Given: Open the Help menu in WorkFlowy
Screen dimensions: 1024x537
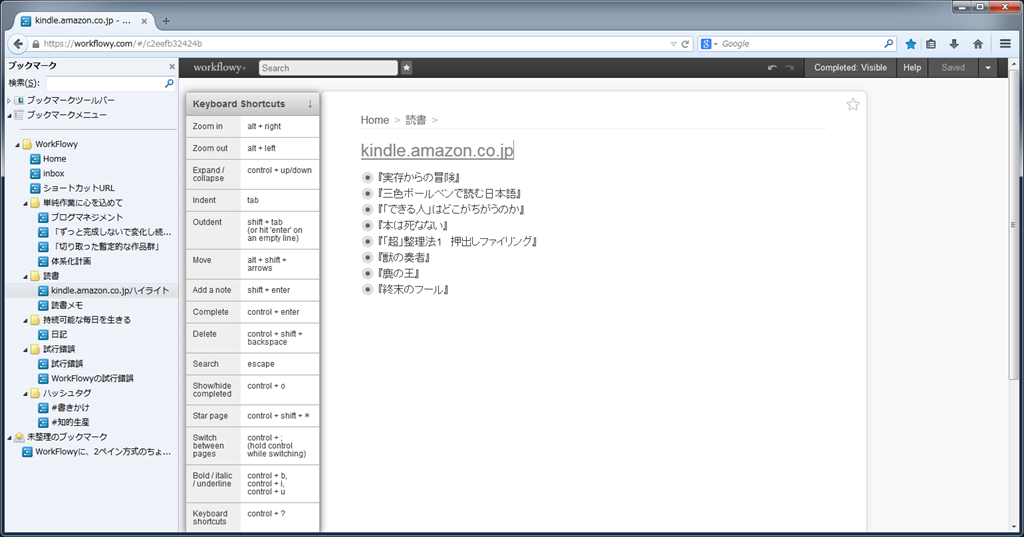Looking at the screenshot, I should click(x=912, y=67).
